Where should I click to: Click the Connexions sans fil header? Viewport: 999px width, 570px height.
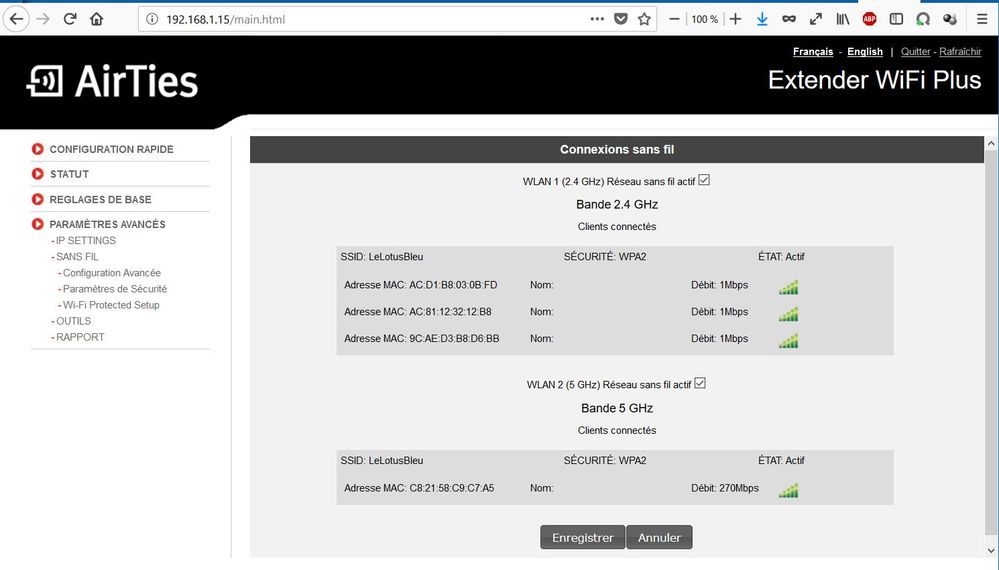pyautogui.click(x=617, y=150)
